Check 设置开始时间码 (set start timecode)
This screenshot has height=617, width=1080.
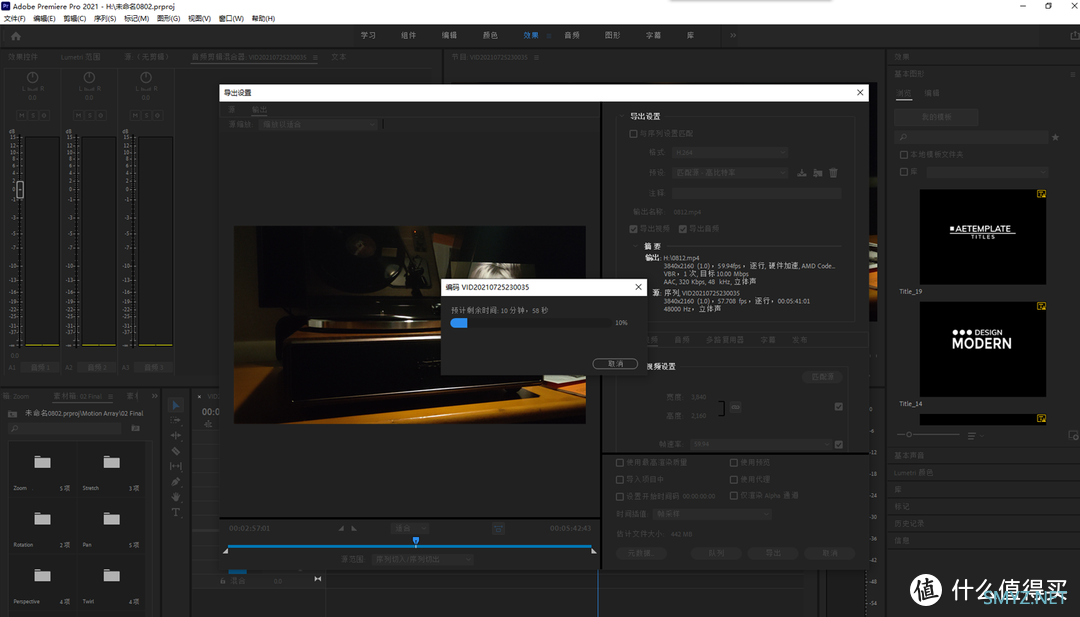point(620,496)
